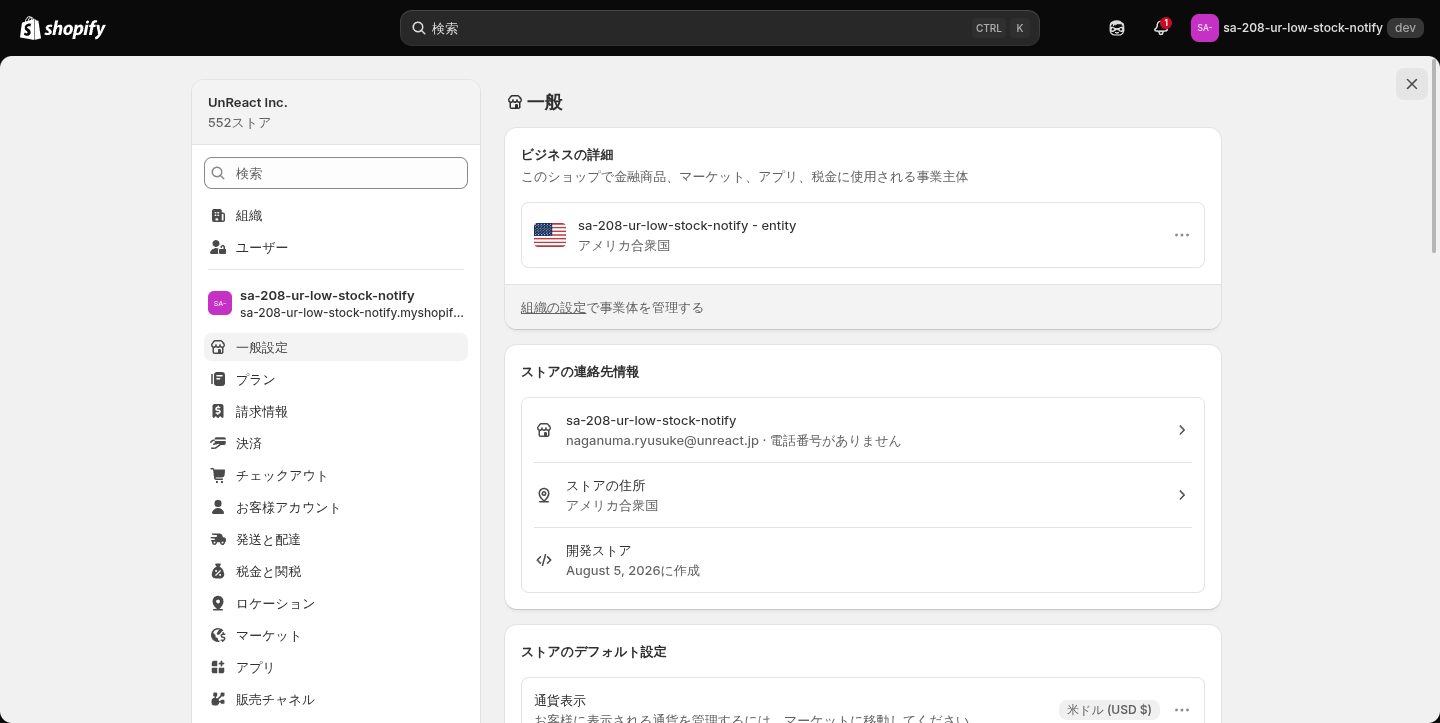
Task: Click the プラン icon
Action: [218, 380]
